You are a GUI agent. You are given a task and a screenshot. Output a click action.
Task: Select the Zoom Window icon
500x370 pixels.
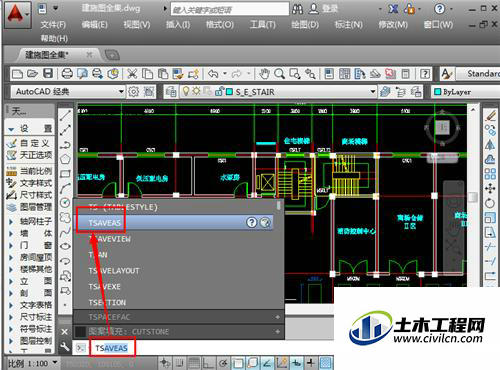(295, 74)
